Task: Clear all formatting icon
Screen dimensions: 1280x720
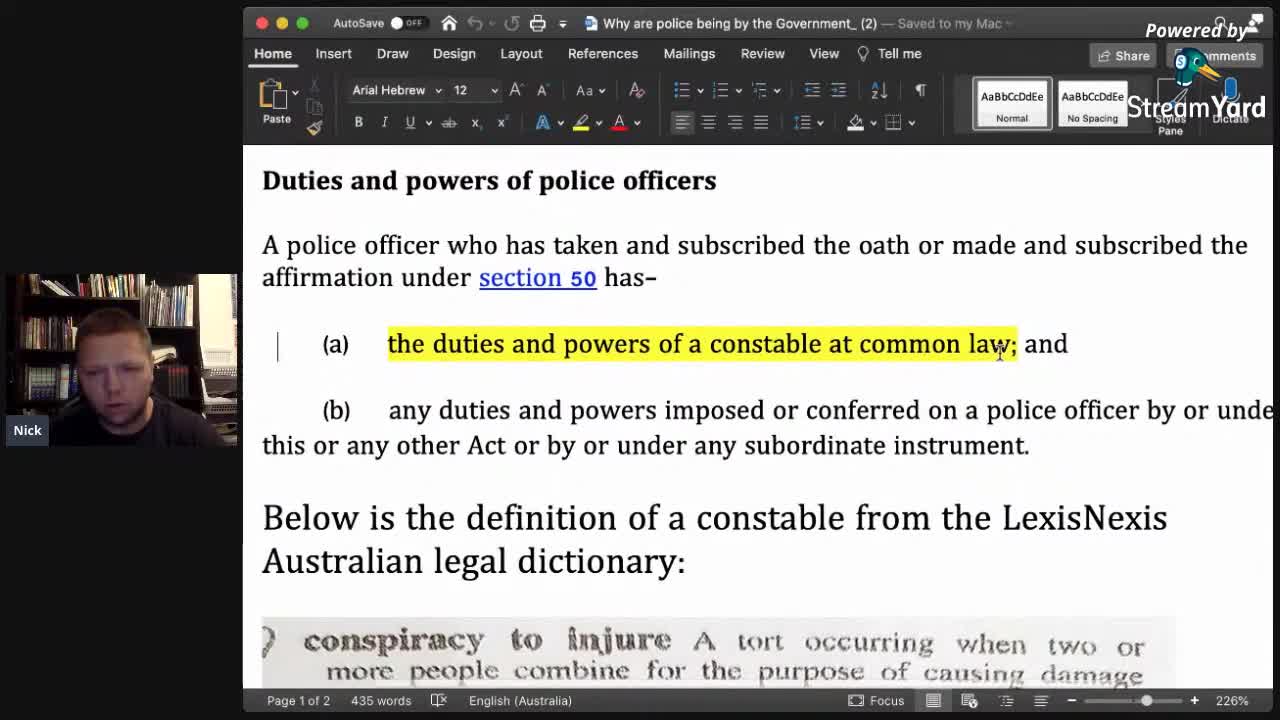Action: tap(636, 90)
